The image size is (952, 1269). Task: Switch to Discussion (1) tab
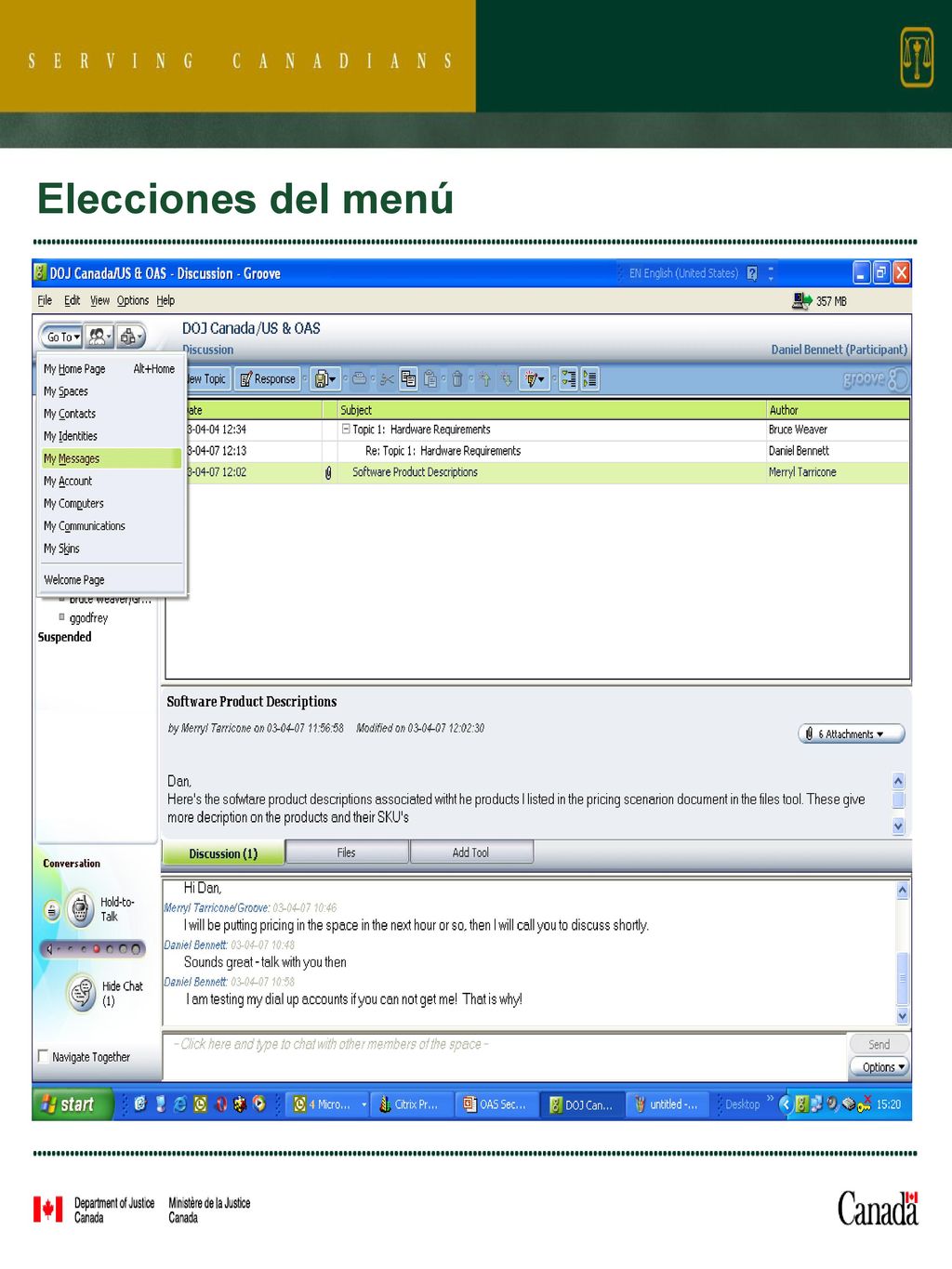(223, 853)
